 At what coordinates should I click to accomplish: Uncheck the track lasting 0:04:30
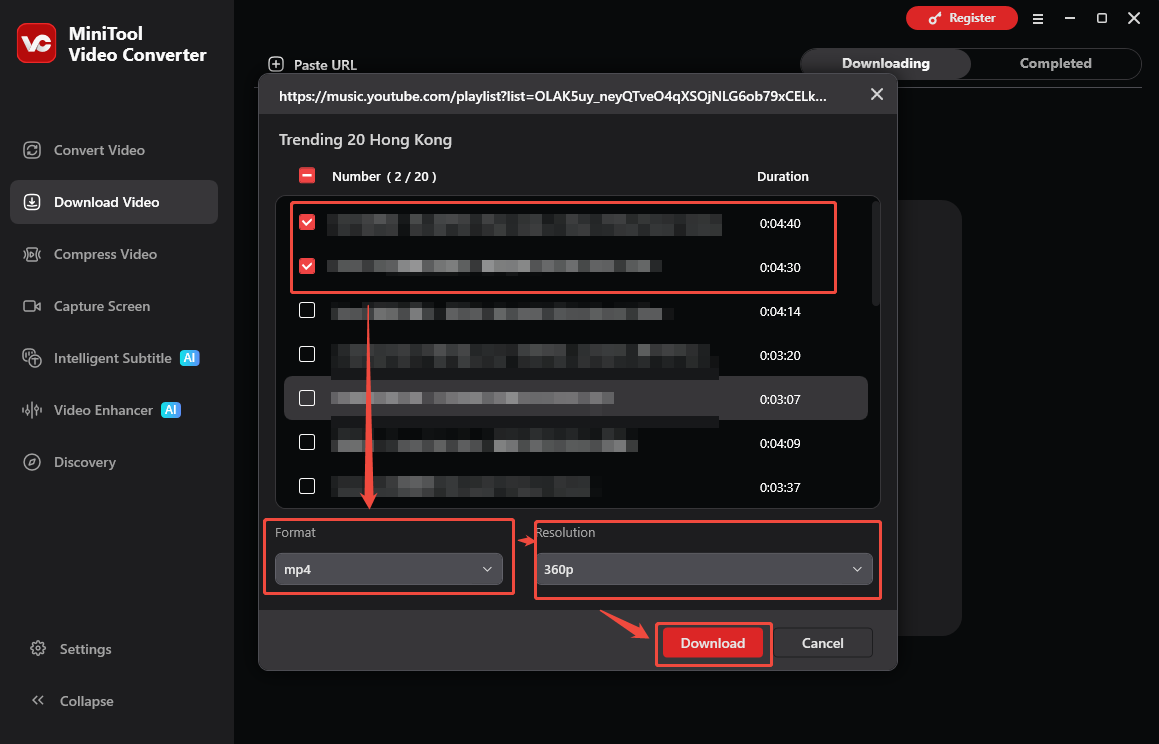click(307, 266)
